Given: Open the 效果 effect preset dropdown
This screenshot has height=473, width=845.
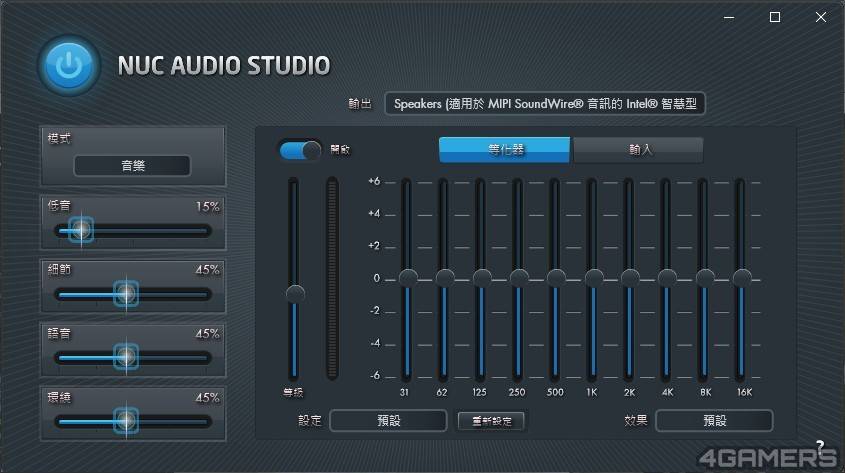Looking at the screenshot, I should click(715, 420).
